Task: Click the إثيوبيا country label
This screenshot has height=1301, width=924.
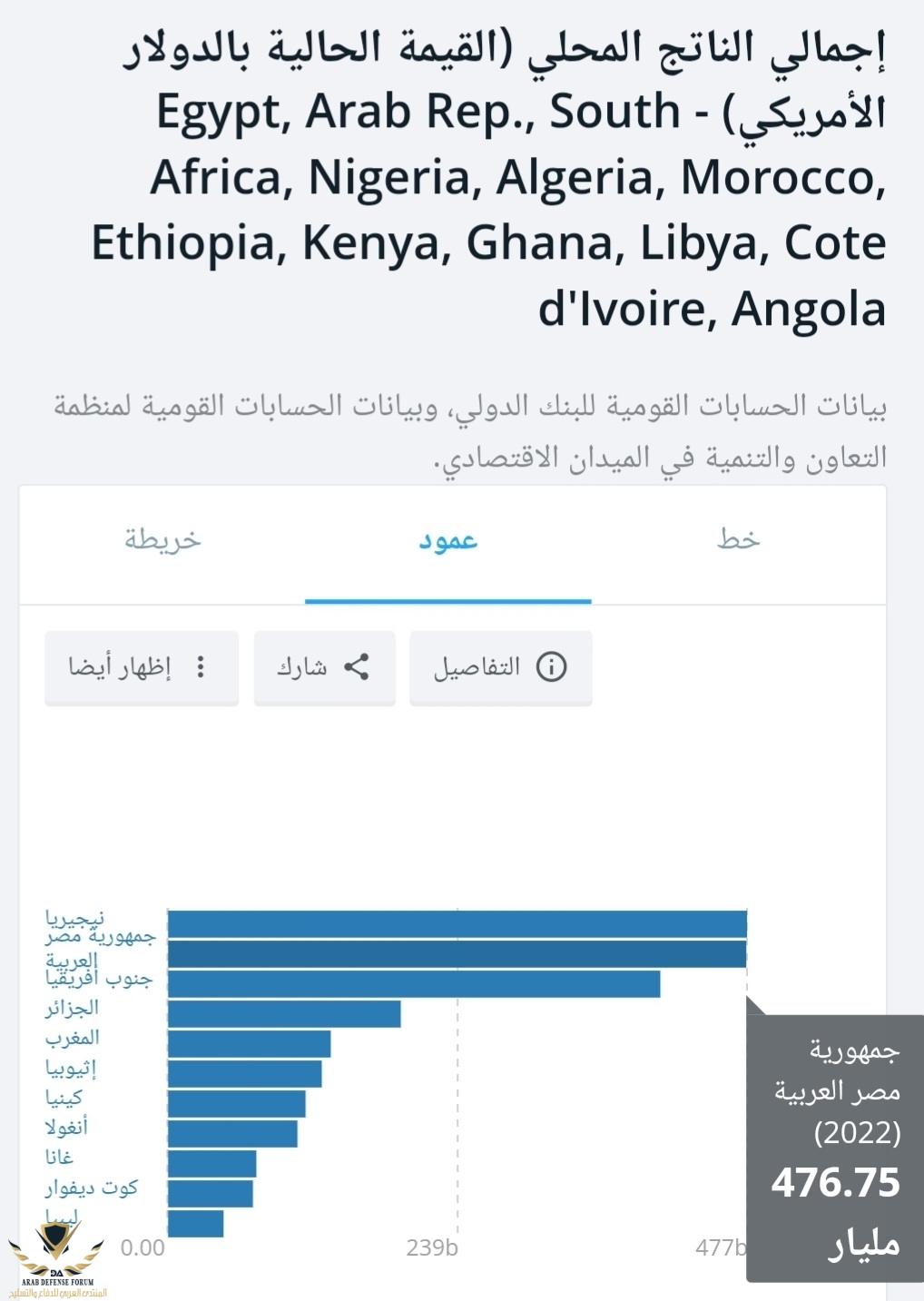Action: point(71,1068)
